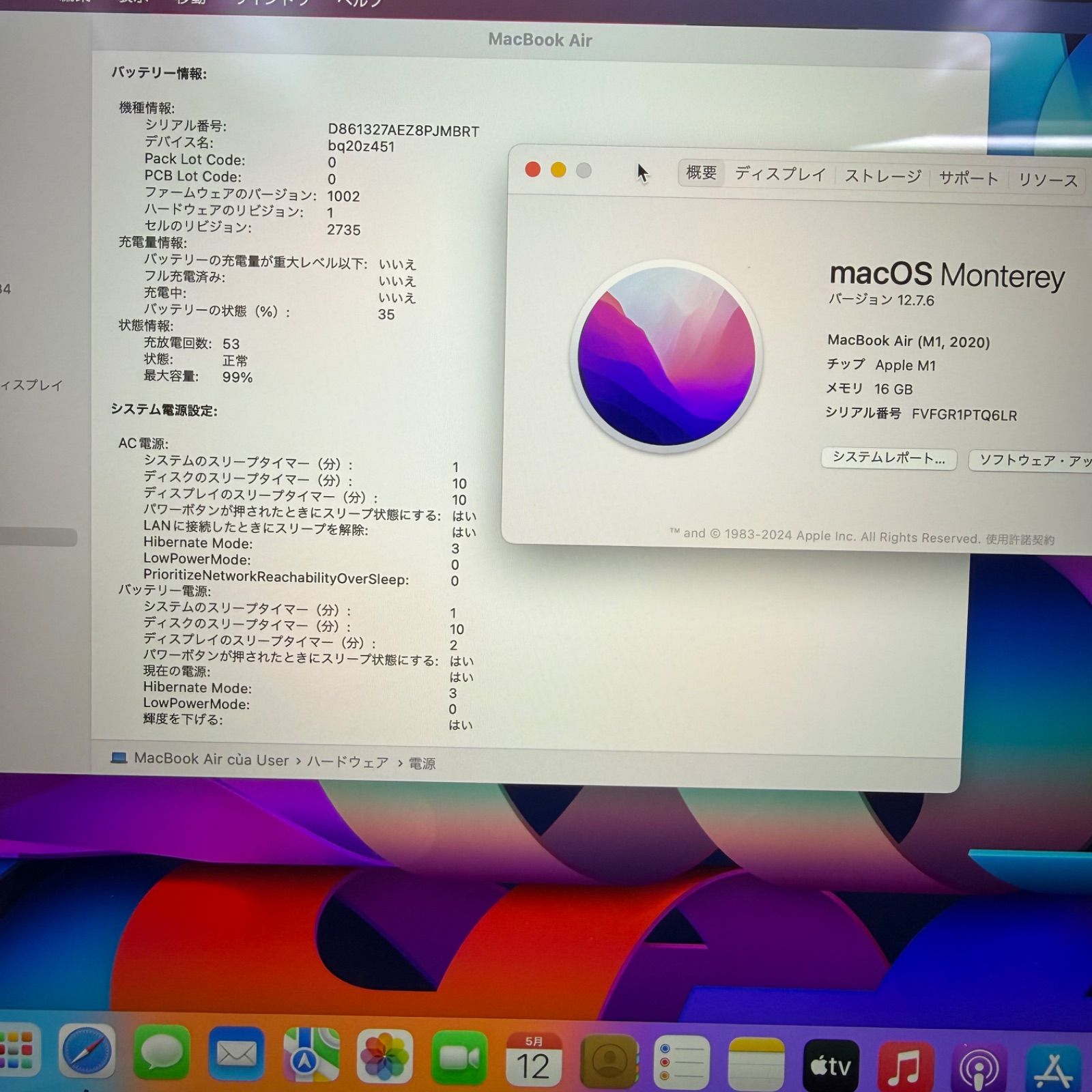The image size is (1092, 1092).
Task: Select cycle count value 53
Action: pyautogui.click(x=231, y=343)
